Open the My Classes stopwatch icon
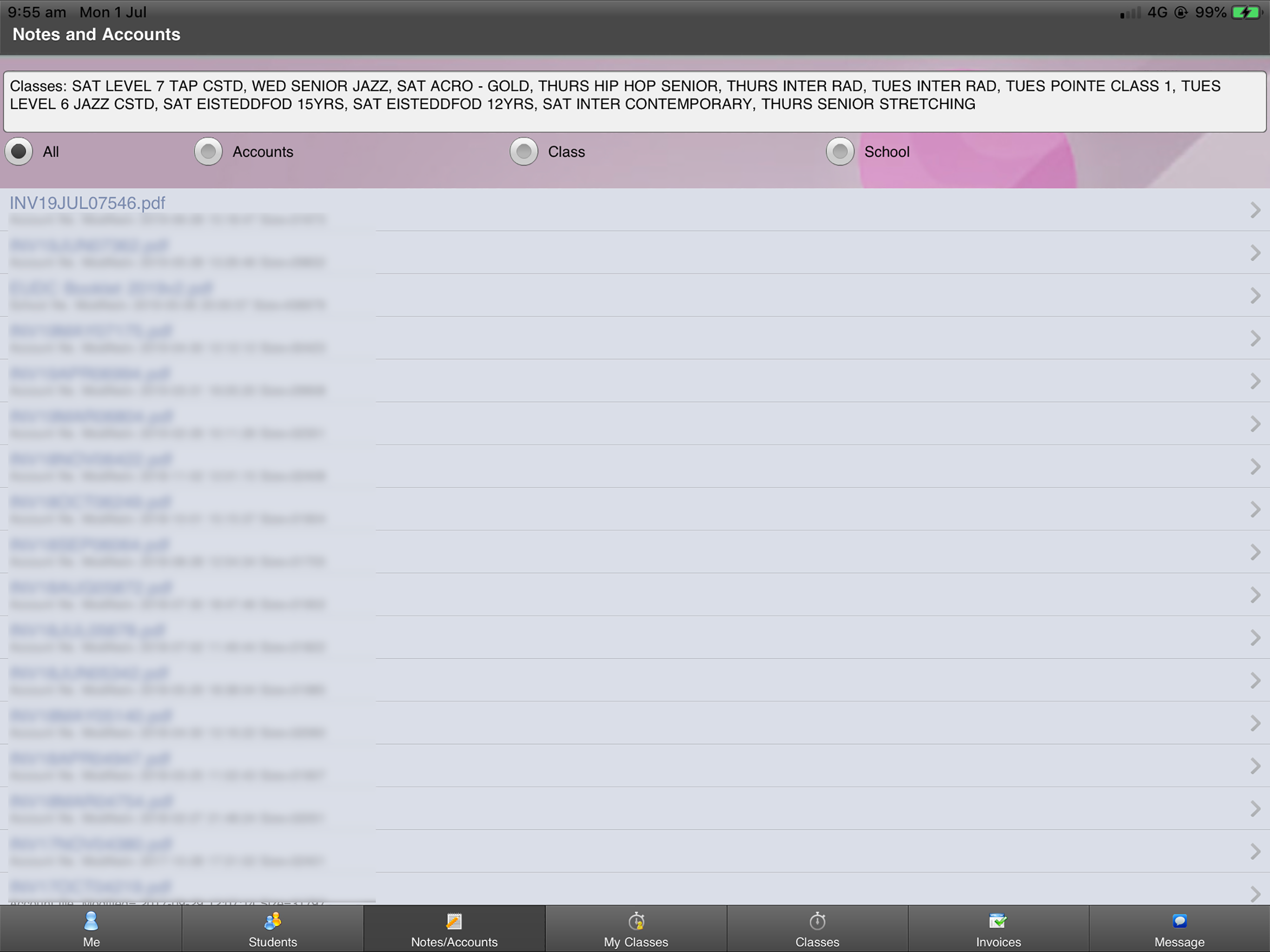Screen dimensions: 1270x952 point(636,921)
